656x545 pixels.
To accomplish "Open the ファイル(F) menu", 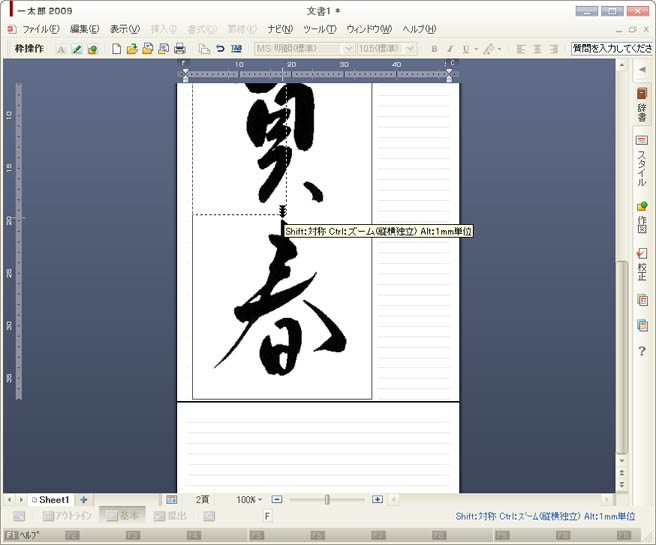I will tap(40, 29).
